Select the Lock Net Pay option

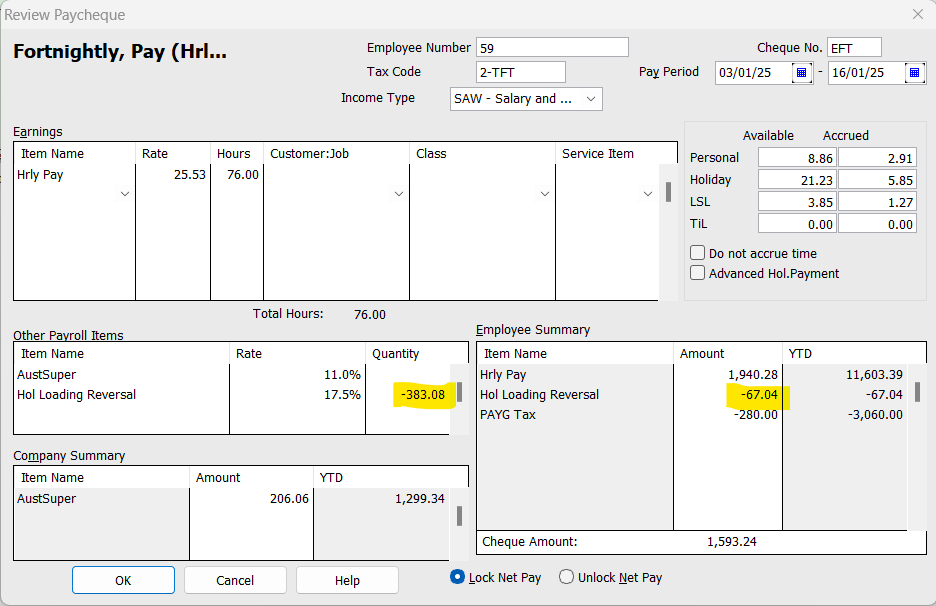pyautogui.click(x=457, y=577)
